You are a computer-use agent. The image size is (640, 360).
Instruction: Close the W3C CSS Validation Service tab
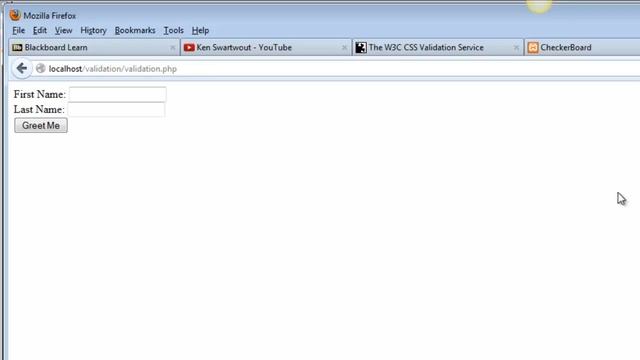click(x=516, y=48)
